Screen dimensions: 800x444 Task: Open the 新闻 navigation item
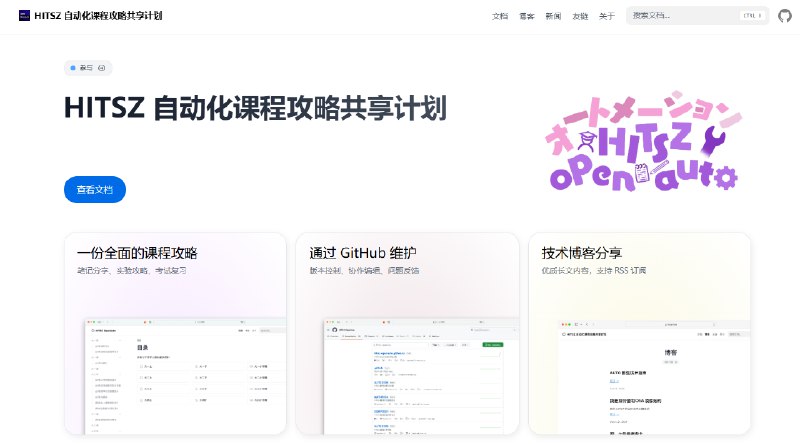pyautogui.click(x=553, y=16)
